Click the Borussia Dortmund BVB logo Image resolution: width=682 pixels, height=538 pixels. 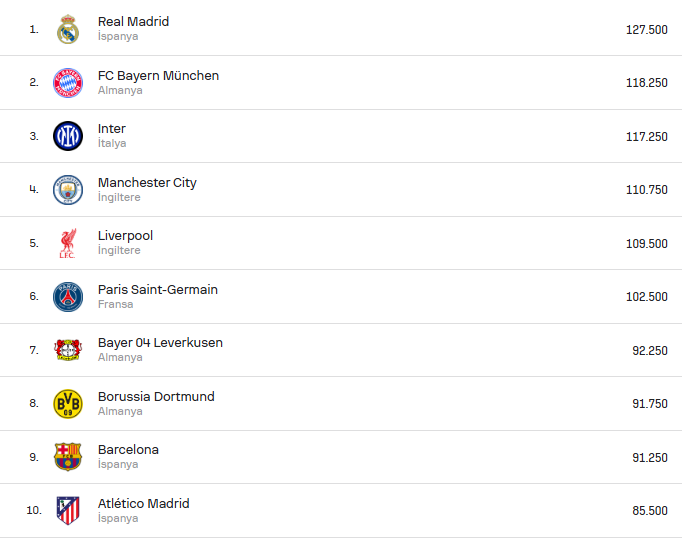point(68,404)
